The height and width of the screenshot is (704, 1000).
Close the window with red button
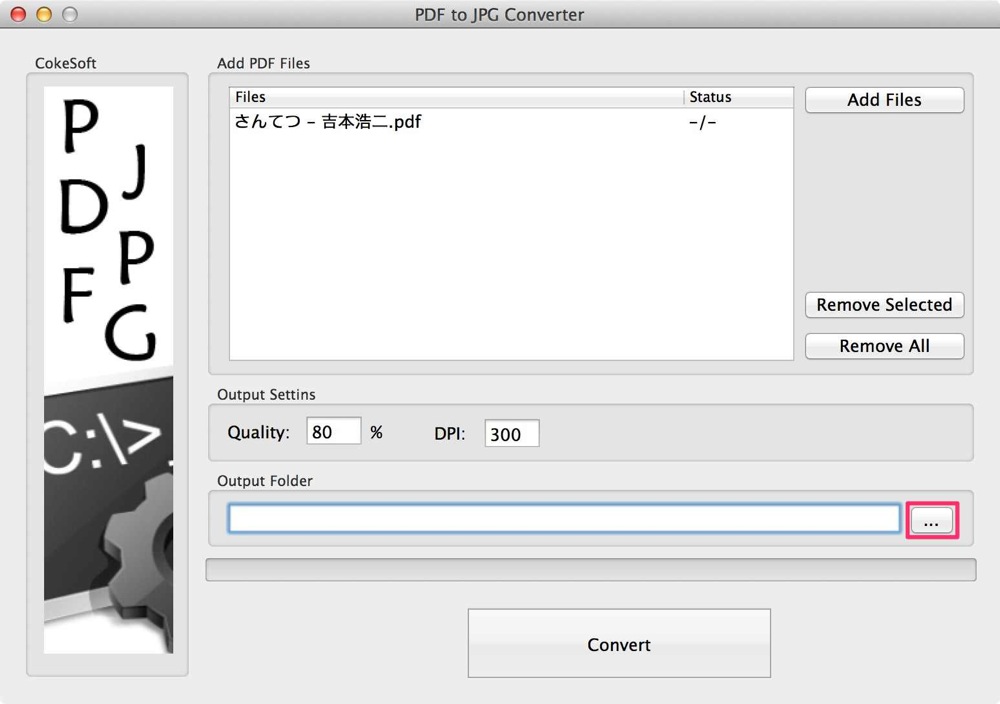click(x=18, y=14)
